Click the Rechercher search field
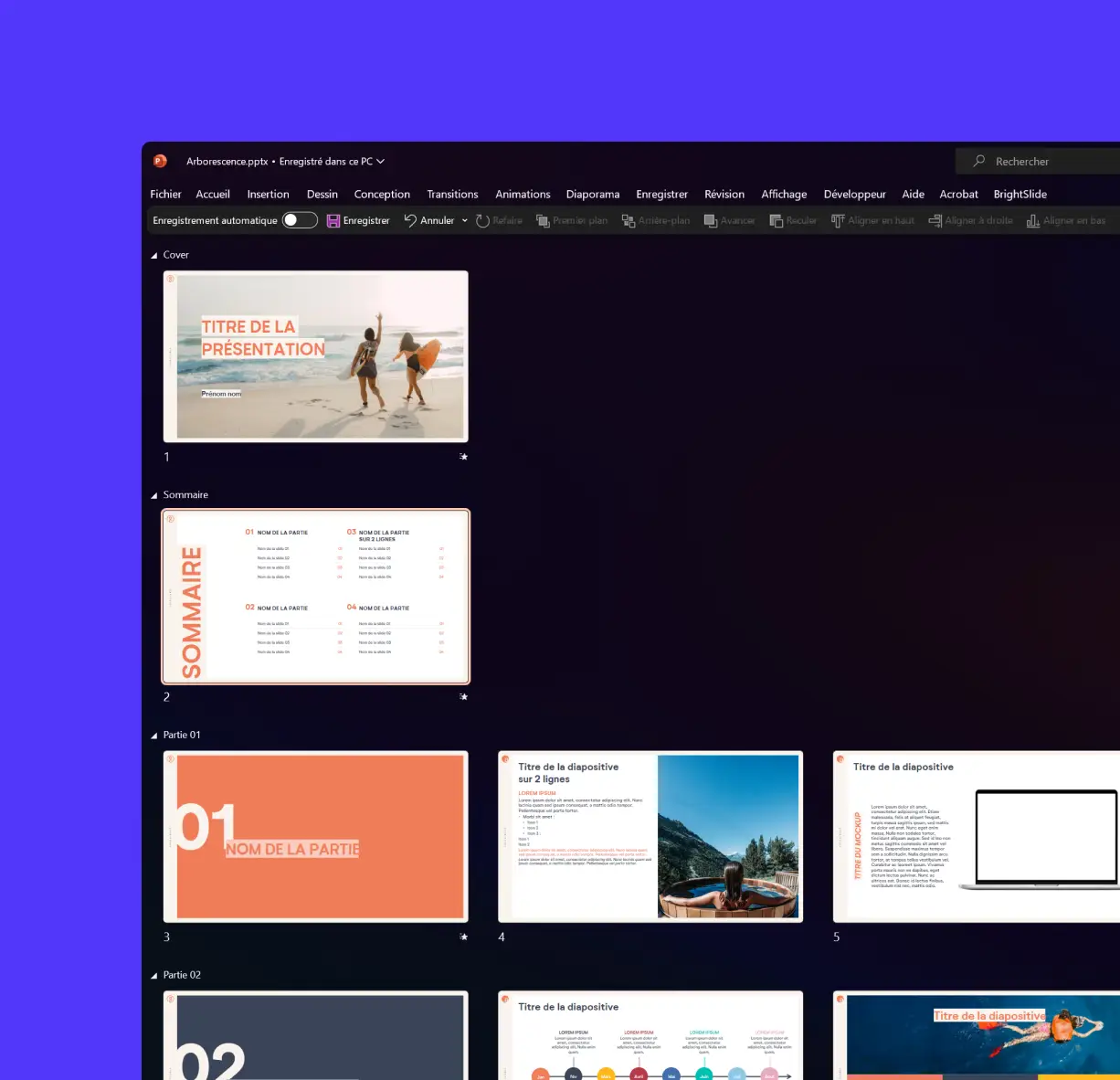The image size is (1120, 1080). (x=1038, y=161)
